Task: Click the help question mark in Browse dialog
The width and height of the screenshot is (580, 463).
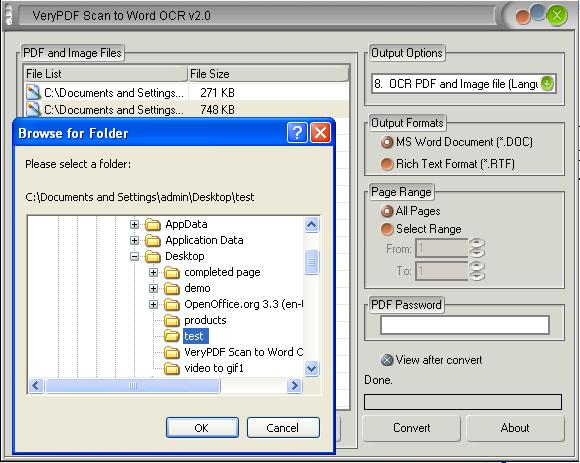Action: pyautogui.click(x=297, y=132)
